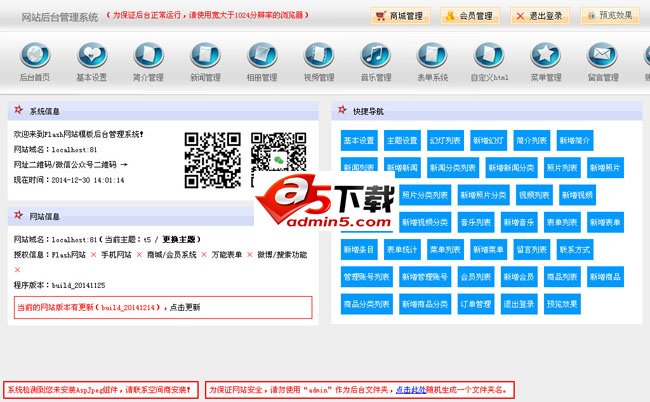This screenshot has width=650, height=402.
Task: Click 新增表单 quick nav tile
Action: (x=605, y=223)
